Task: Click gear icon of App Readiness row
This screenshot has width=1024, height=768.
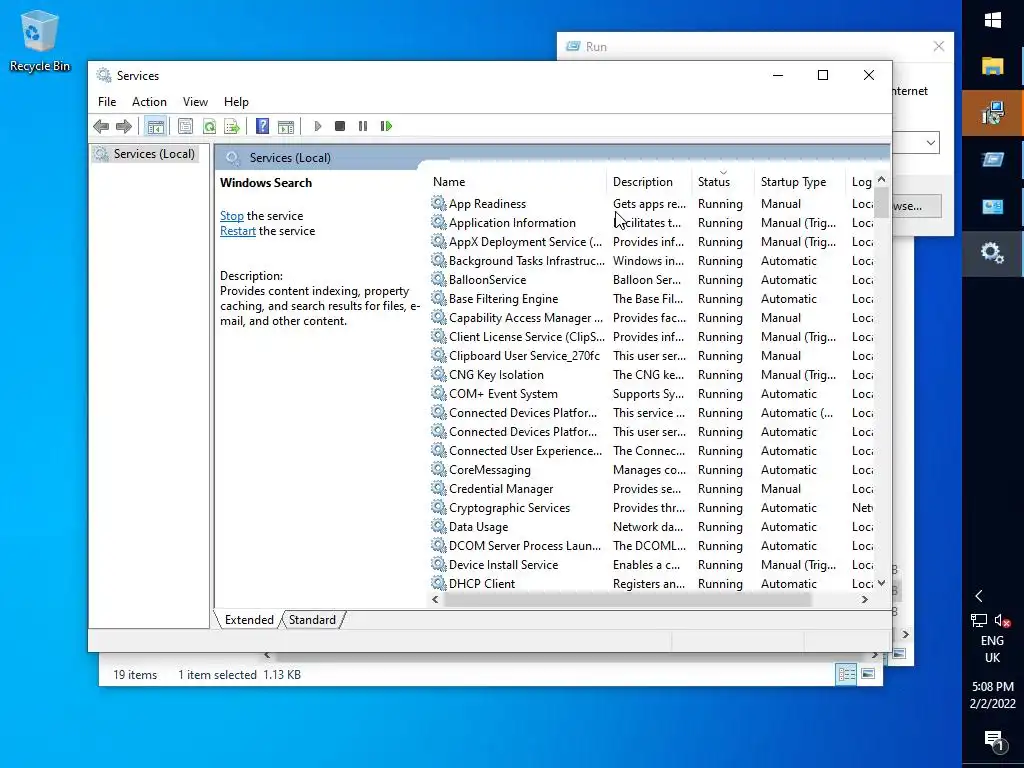Action: click(439, 204)
